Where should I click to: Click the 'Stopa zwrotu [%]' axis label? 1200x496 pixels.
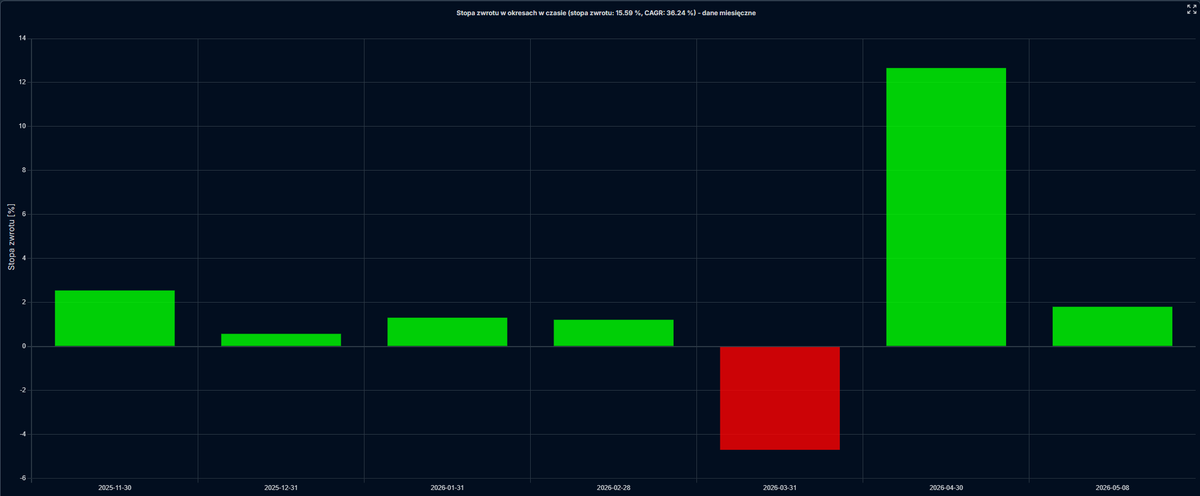[12, 239]
